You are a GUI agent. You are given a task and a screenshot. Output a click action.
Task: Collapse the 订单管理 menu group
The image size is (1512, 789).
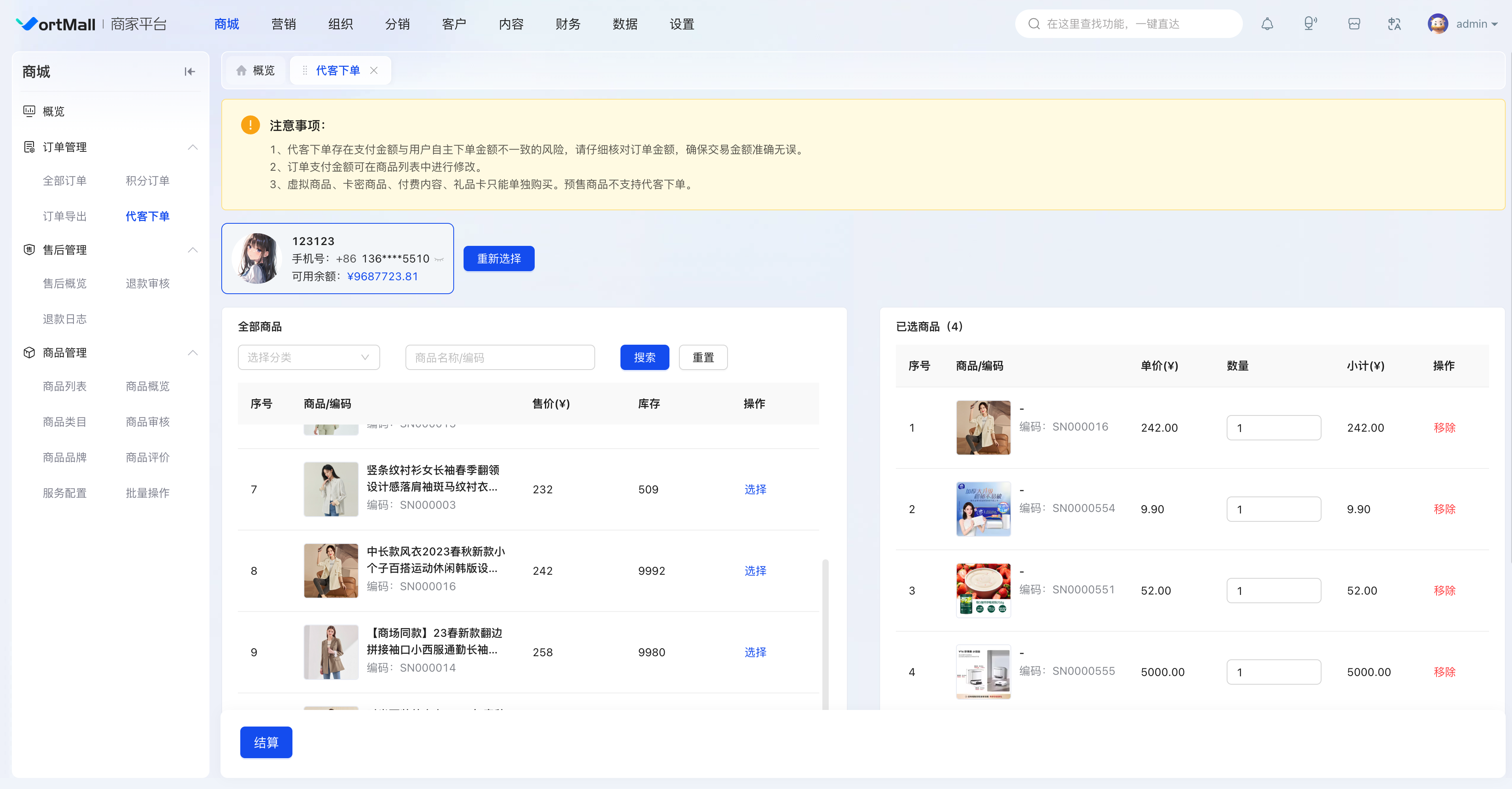coord(192,147)
